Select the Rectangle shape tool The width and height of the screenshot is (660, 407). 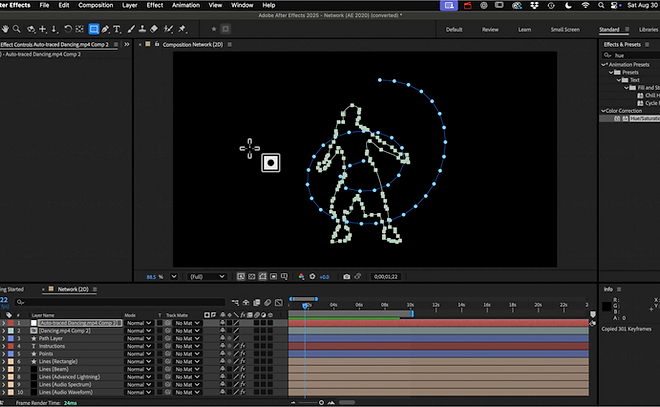pyautogui.click(x=94, y=29)
